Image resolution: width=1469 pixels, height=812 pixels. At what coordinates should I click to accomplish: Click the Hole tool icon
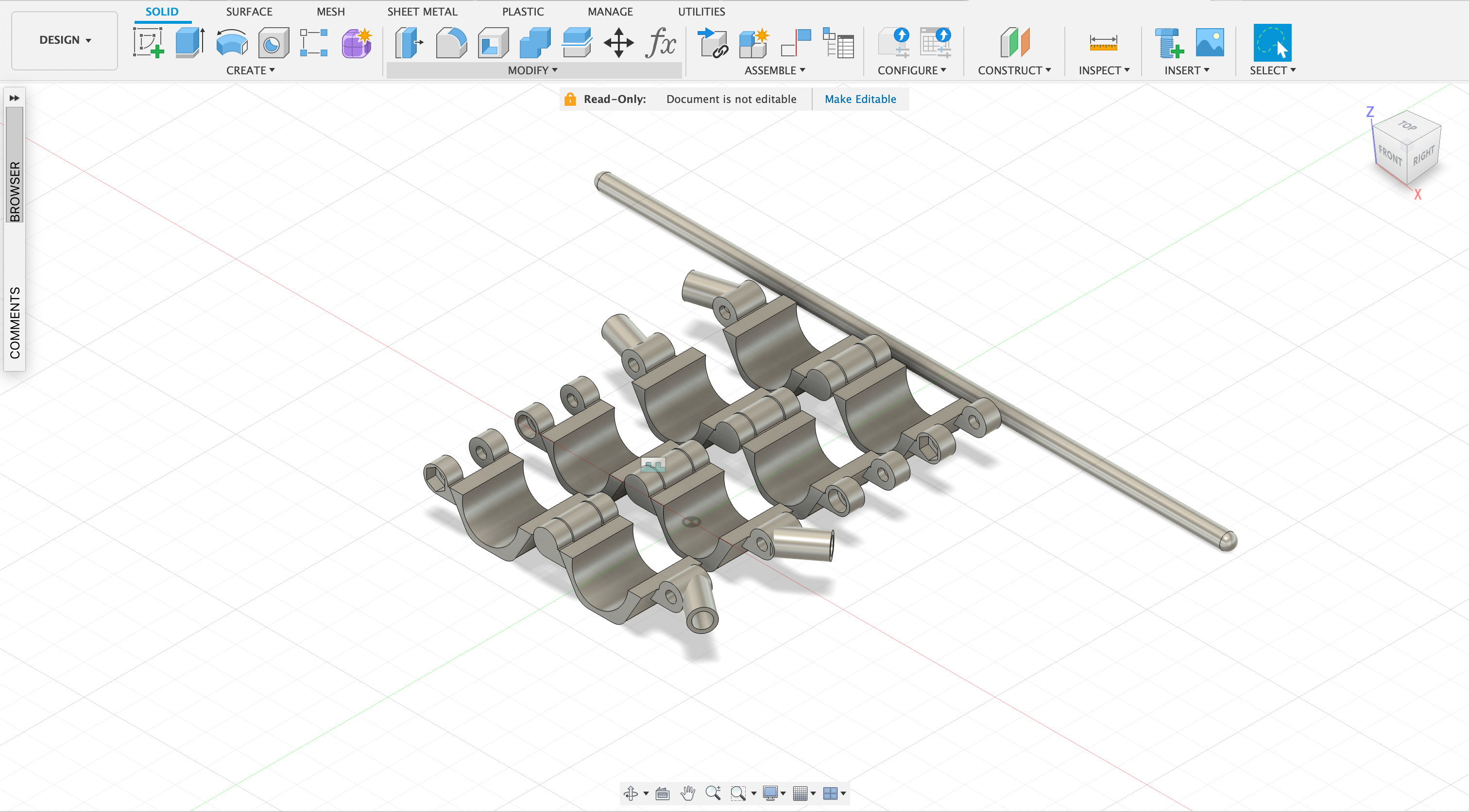(273, 43)
